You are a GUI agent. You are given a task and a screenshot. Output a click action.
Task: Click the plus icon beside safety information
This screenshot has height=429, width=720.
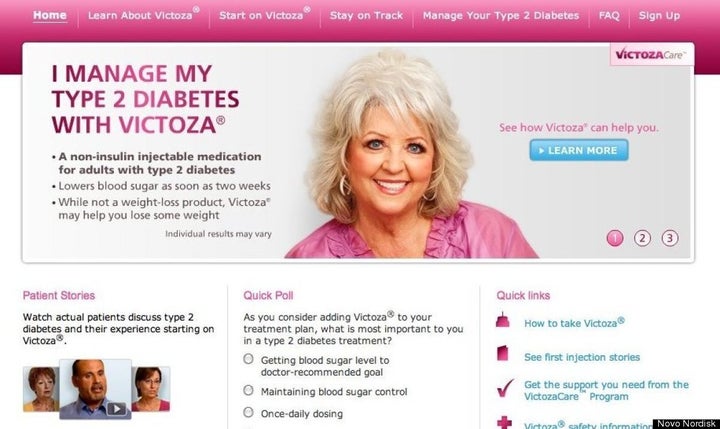(x=504, y=423)
